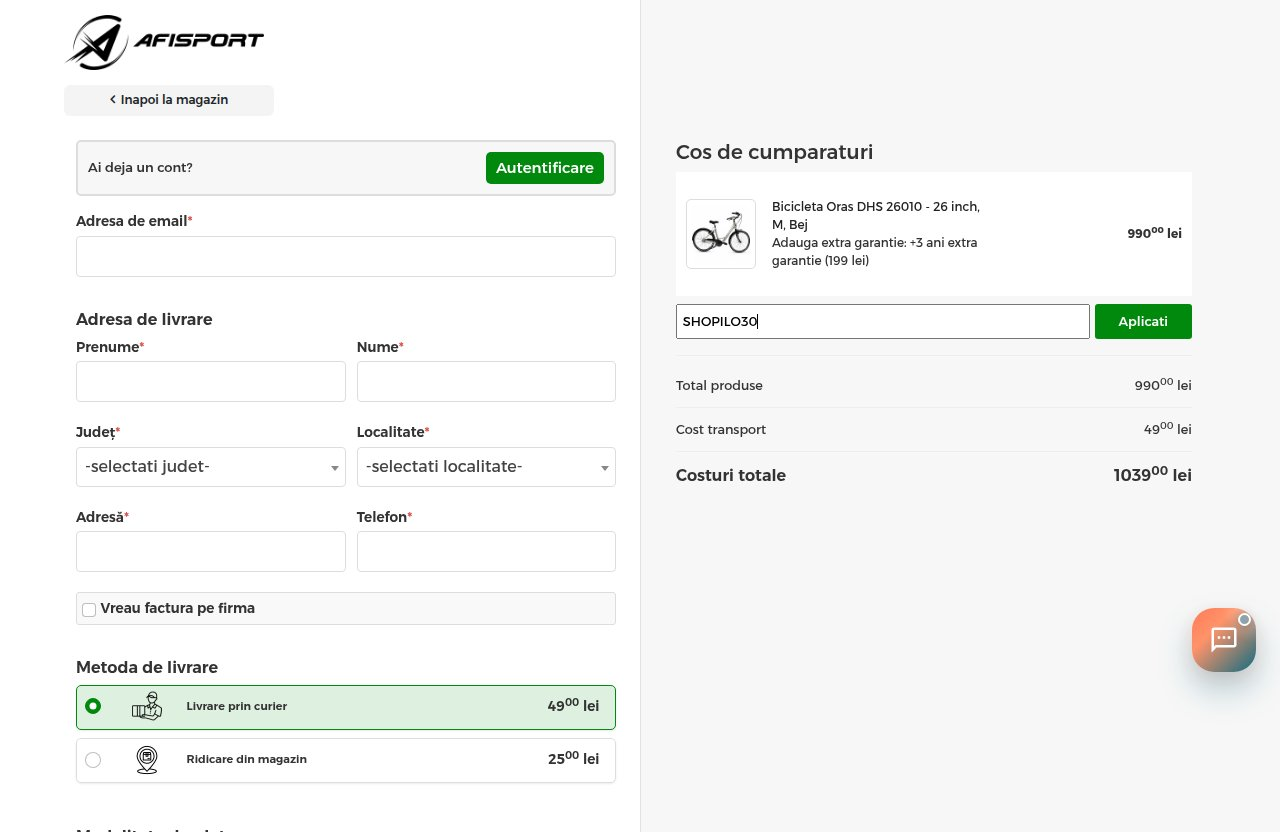
Task: Click the coupon code field SHOPILO30
Action: [x=883, y=322]
